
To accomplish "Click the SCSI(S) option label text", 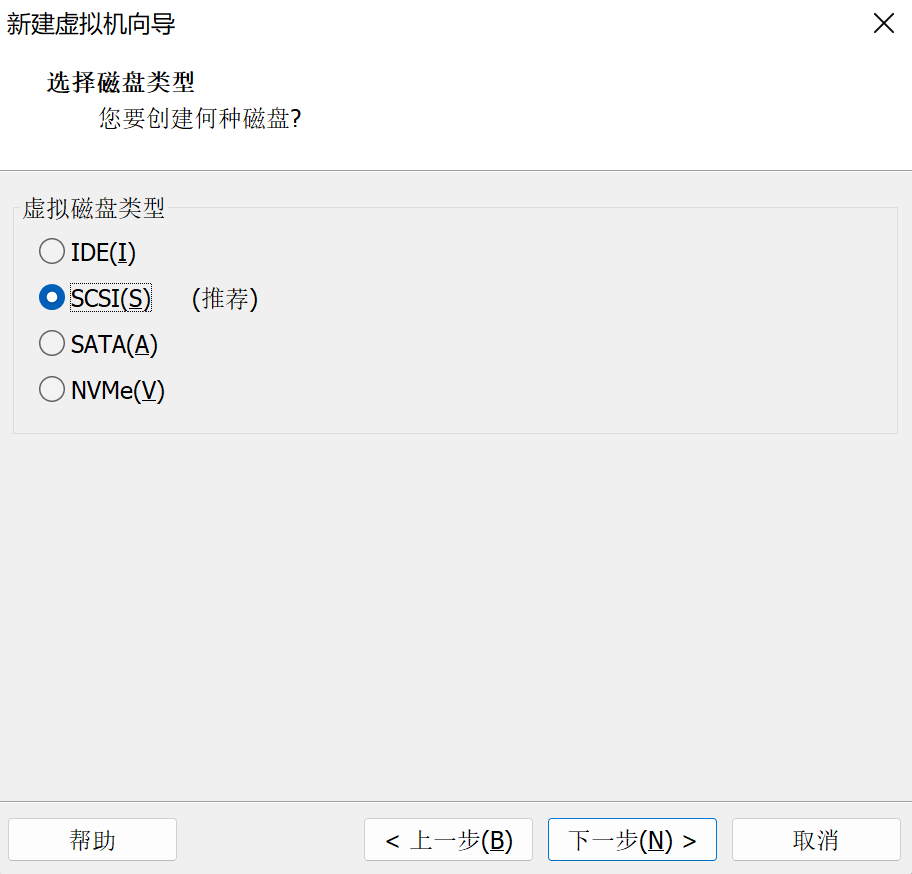I will click(111, 298).
